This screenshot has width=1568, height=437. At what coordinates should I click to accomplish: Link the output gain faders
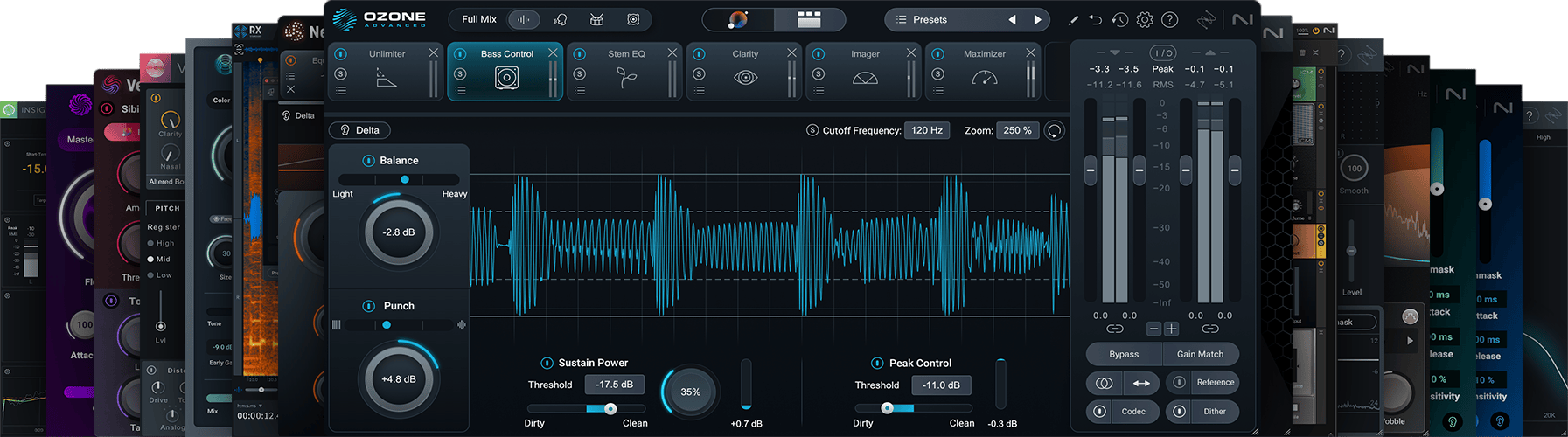tap(1210, 329)
